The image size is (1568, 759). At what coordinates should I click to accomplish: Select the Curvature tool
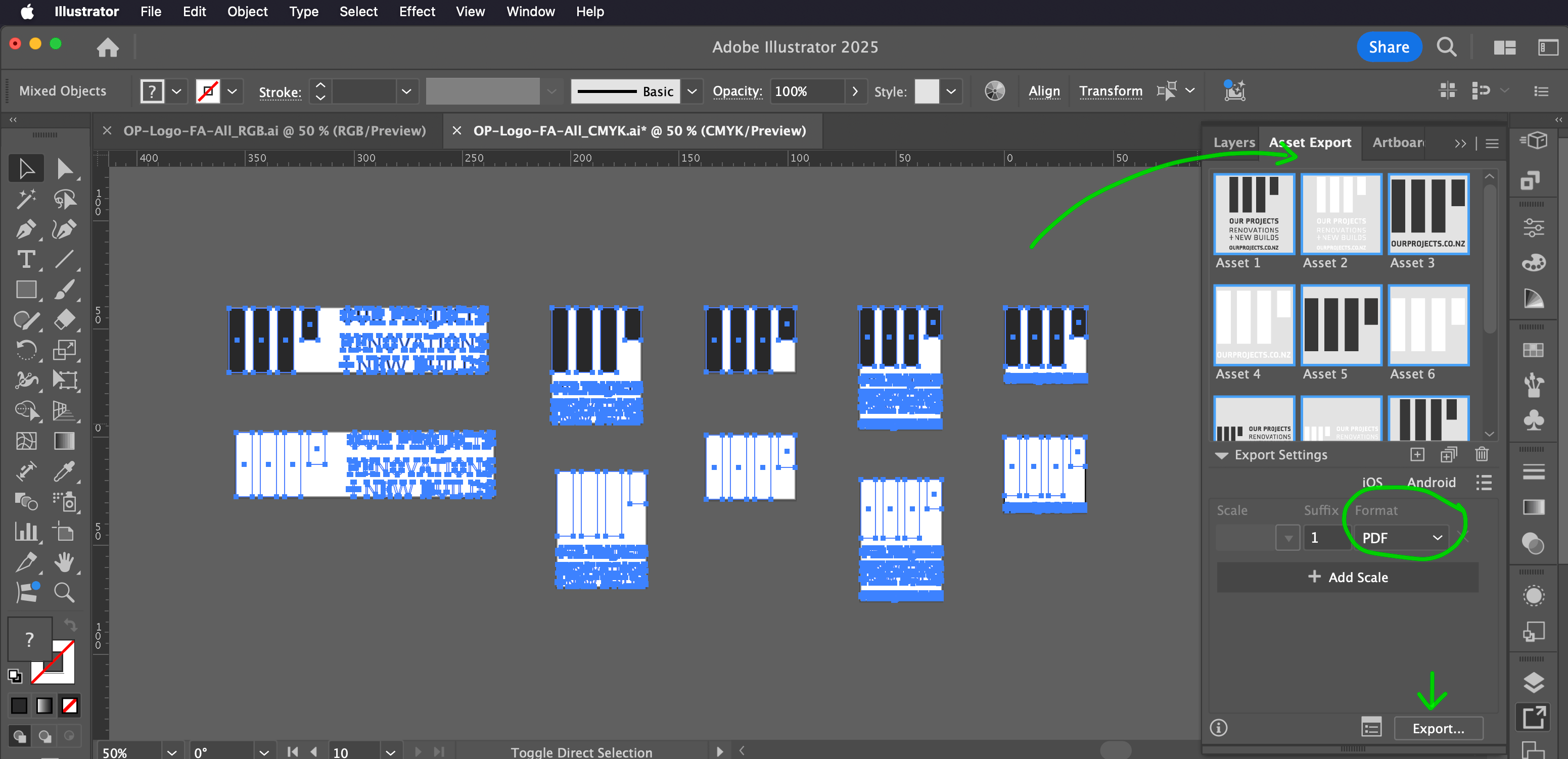click(65, 229)
